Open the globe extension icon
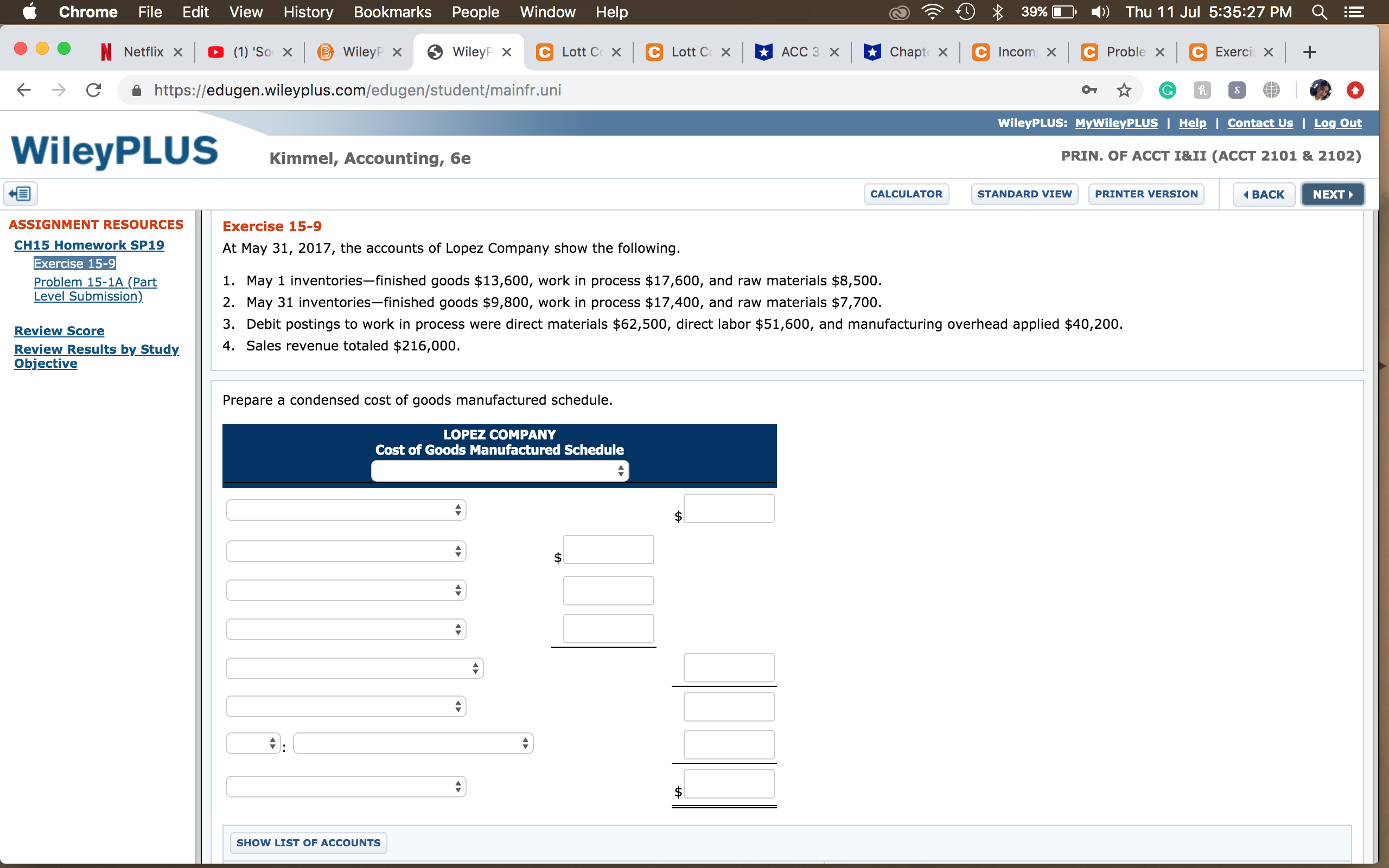Viewport: 1389px width, 868px height. click(x=1272, y=90)
